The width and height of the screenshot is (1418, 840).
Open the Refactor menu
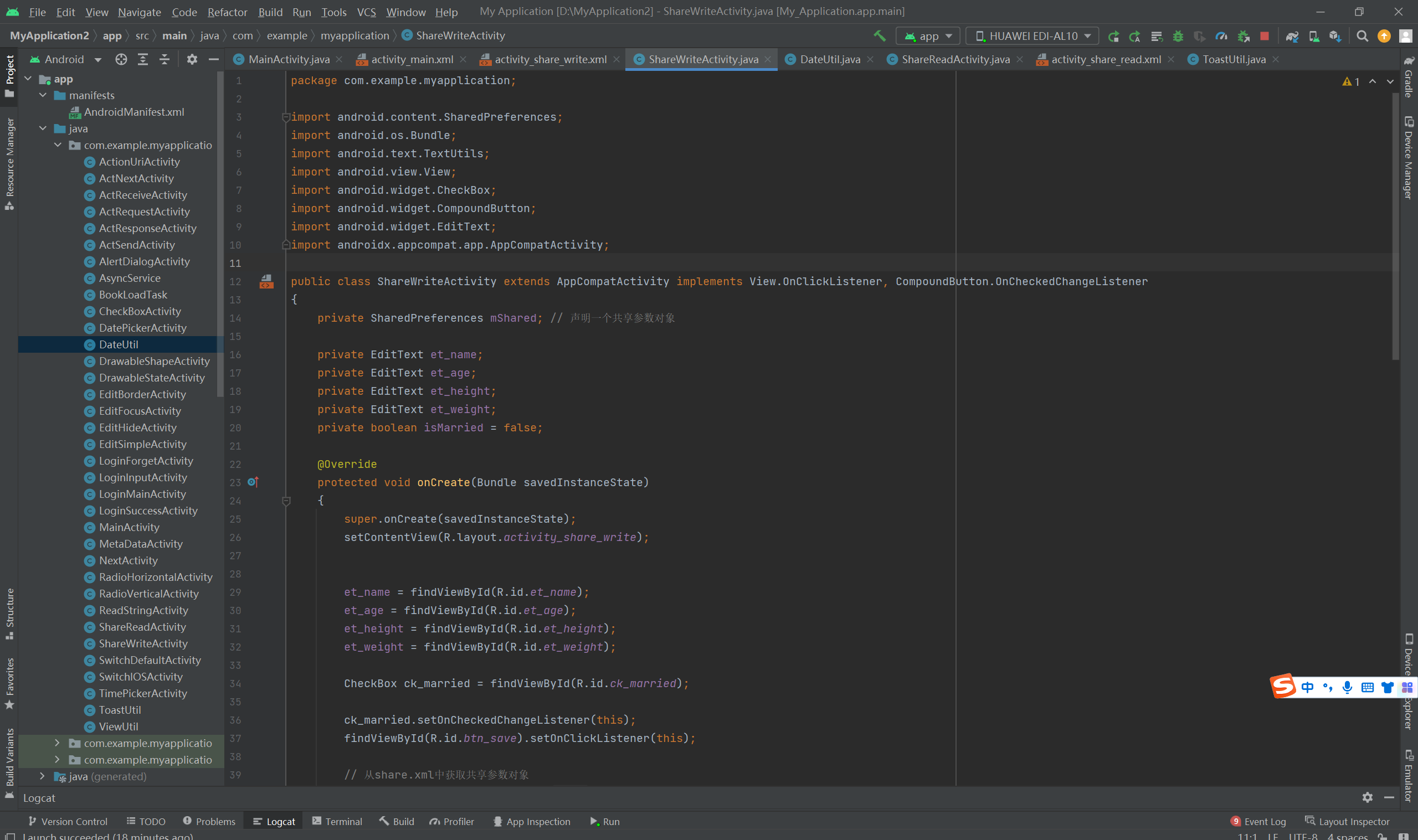pos(227,12)
